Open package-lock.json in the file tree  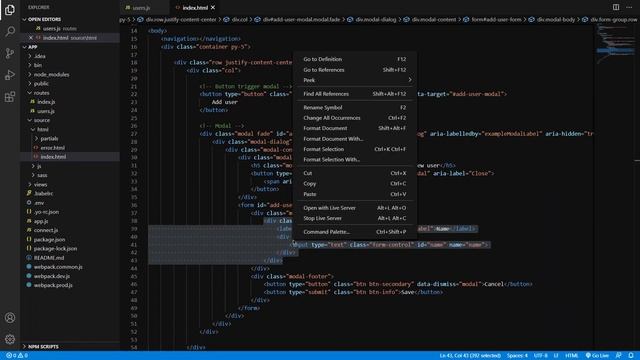(55, 249)
